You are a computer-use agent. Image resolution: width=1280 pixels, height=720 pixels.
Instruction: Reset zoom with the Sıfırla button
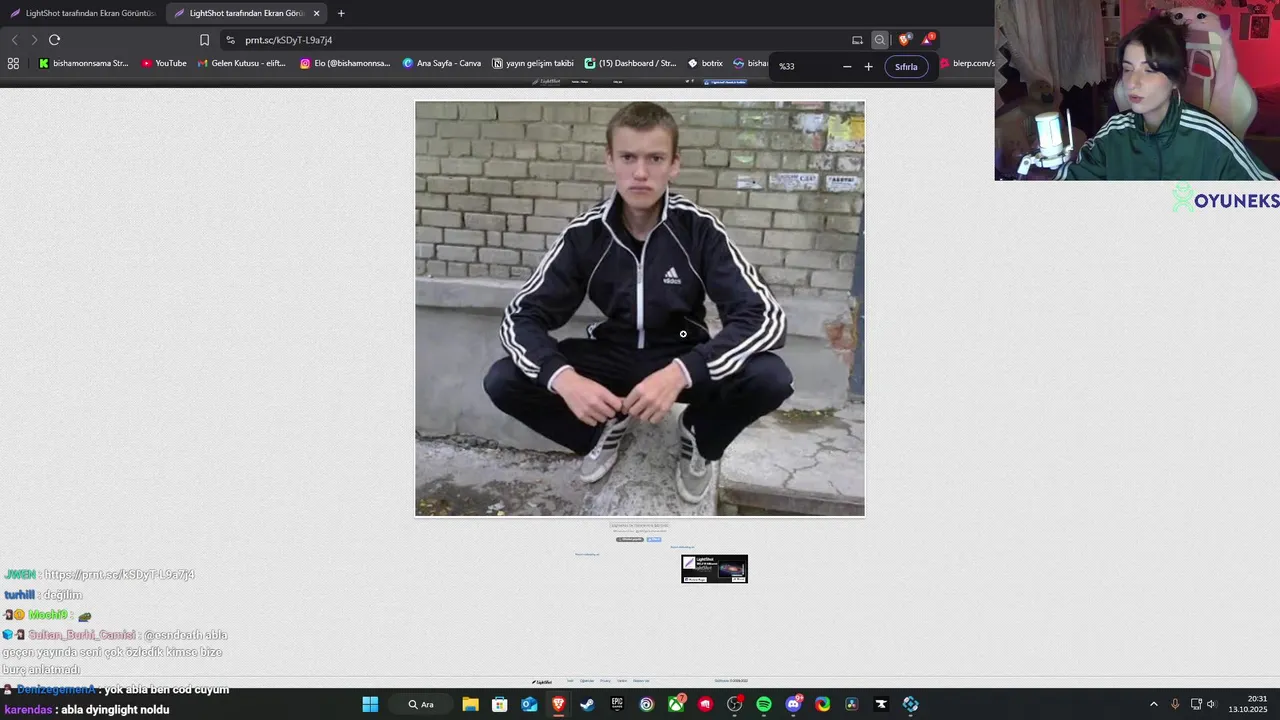pos(906,66)
